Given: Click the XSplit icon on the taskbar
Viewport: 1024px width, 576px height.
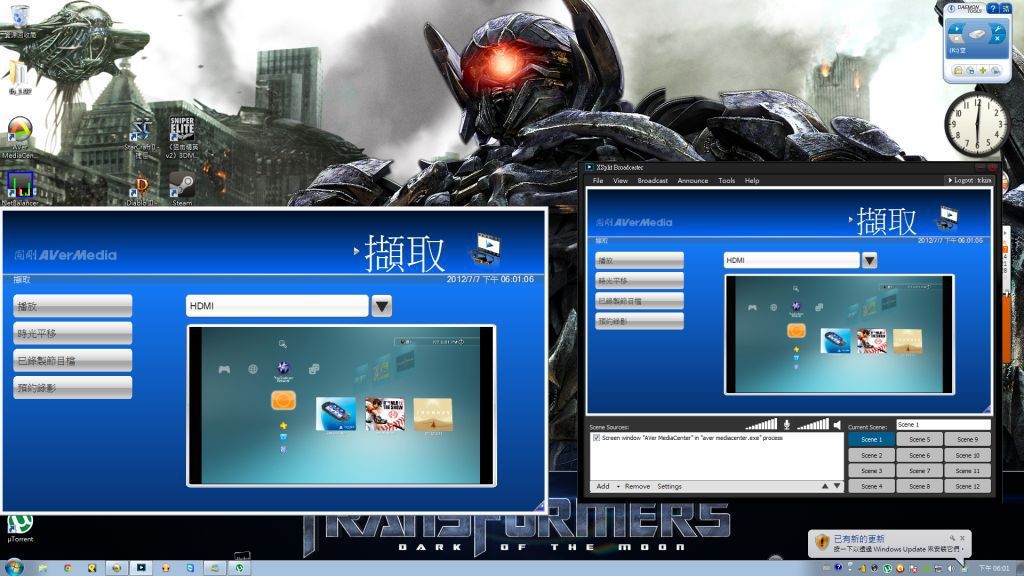Looking at the screenshot, I should (x=140, y=568).
